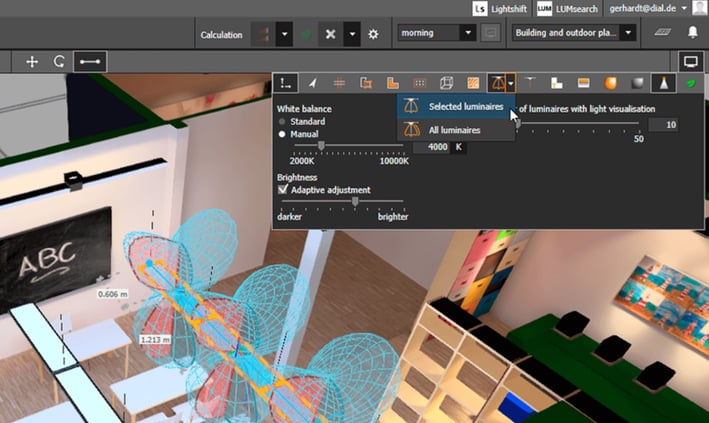Select the move tool with crossed arrows
709x423 pixels.
pos(32,61)
